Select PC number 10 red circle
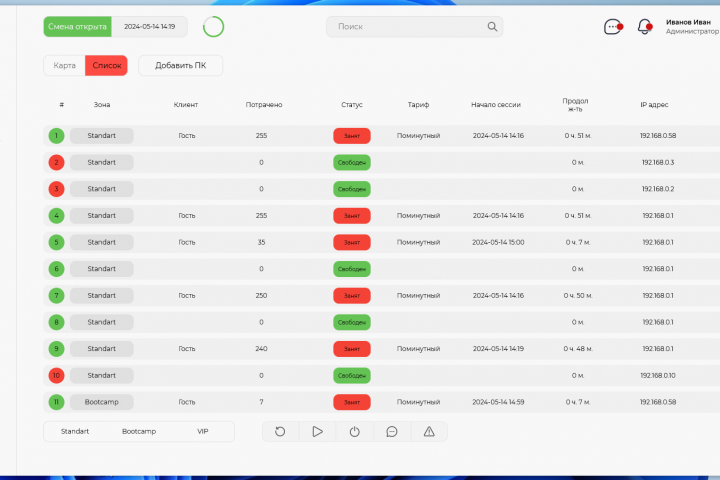This screenshot has height=480, width=720. [x=56, y=375]
